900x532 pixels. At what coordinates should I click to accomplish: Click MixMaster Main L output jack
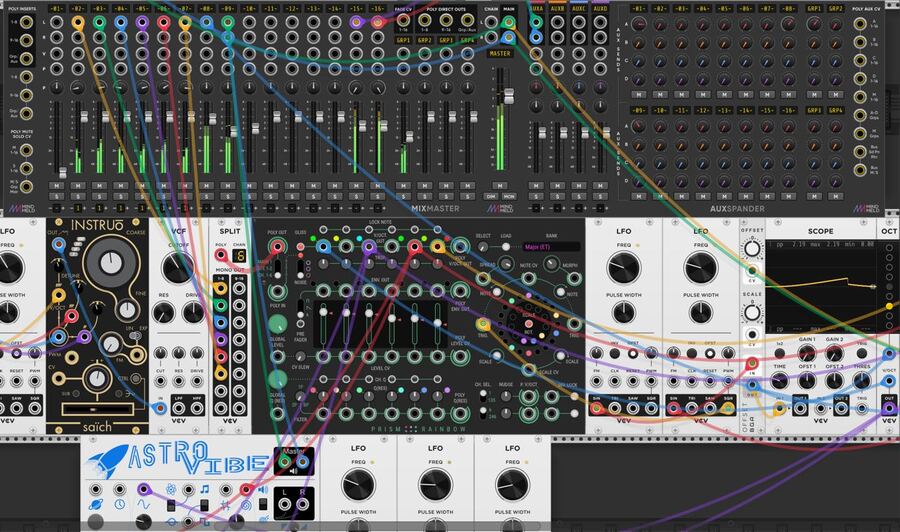[508, 22]
